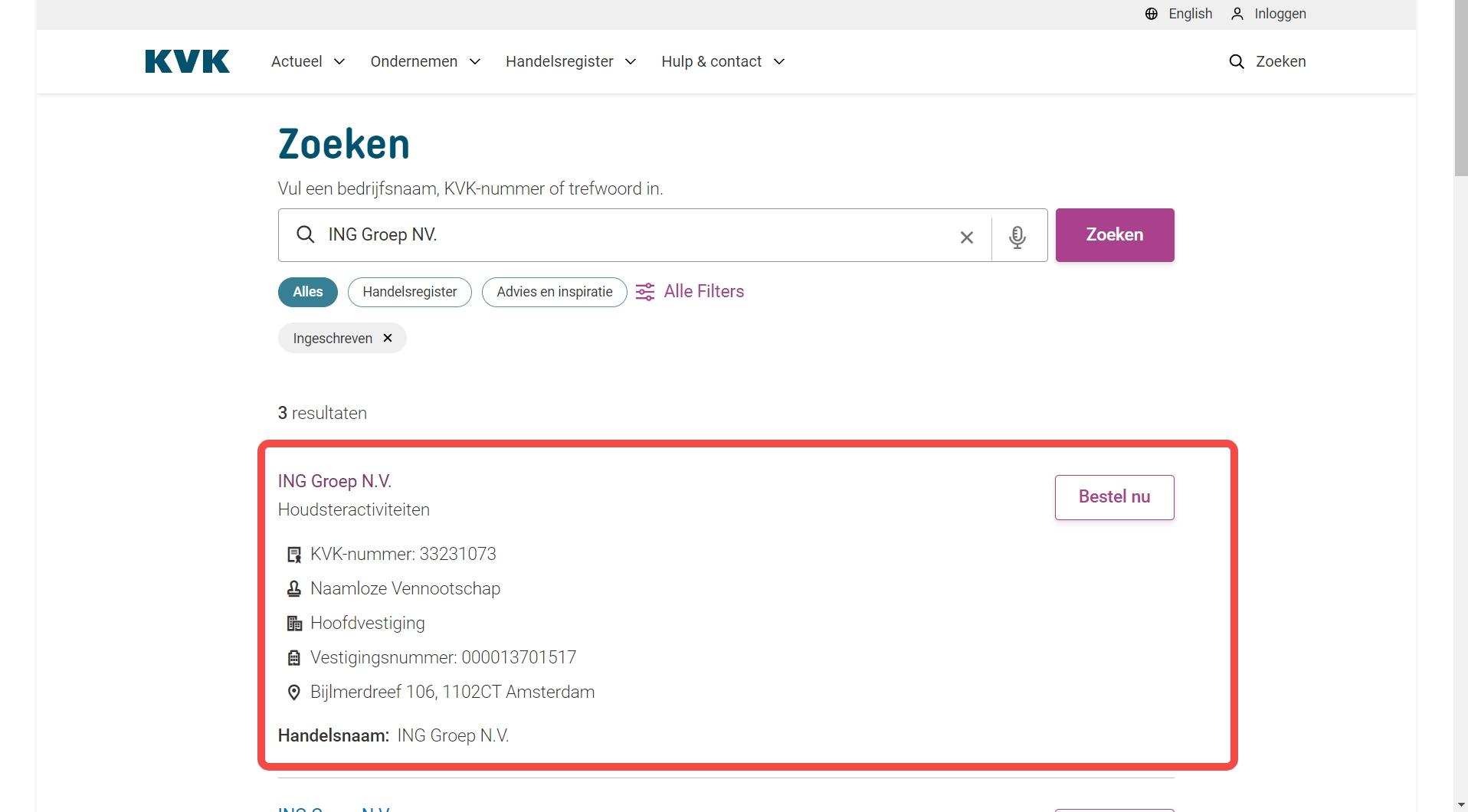The image size is (1468, 812).
Task: Click the user profile icon
Action: tap(1237, 14)
